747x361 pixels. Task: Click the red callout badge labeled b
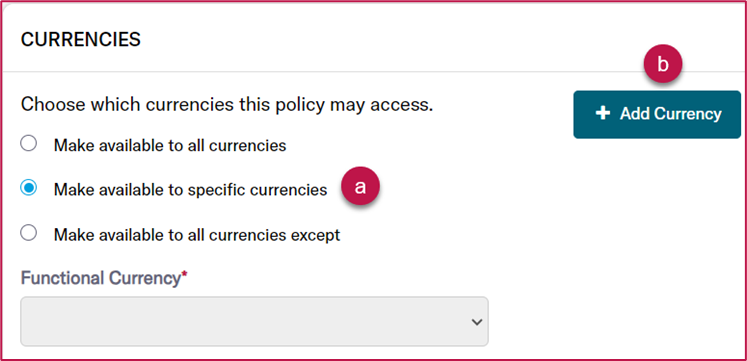coord(663,65)
